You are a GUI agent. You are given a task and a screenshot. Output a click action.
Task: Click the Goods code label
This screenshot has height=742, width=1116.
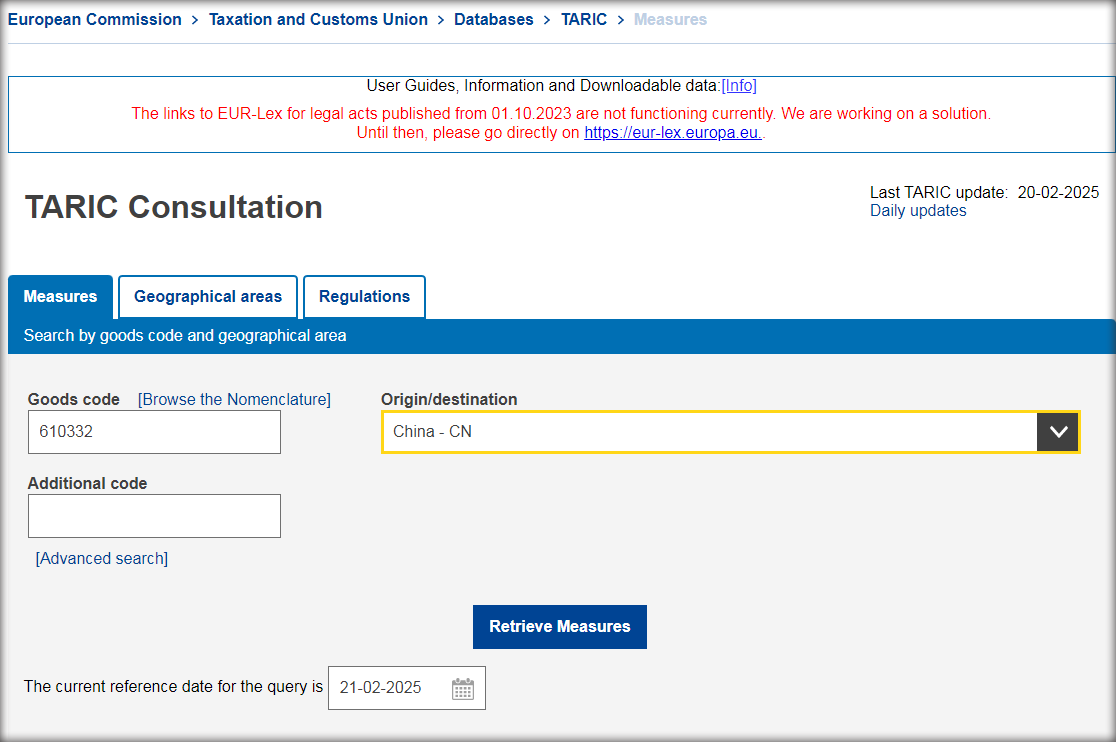74,400
